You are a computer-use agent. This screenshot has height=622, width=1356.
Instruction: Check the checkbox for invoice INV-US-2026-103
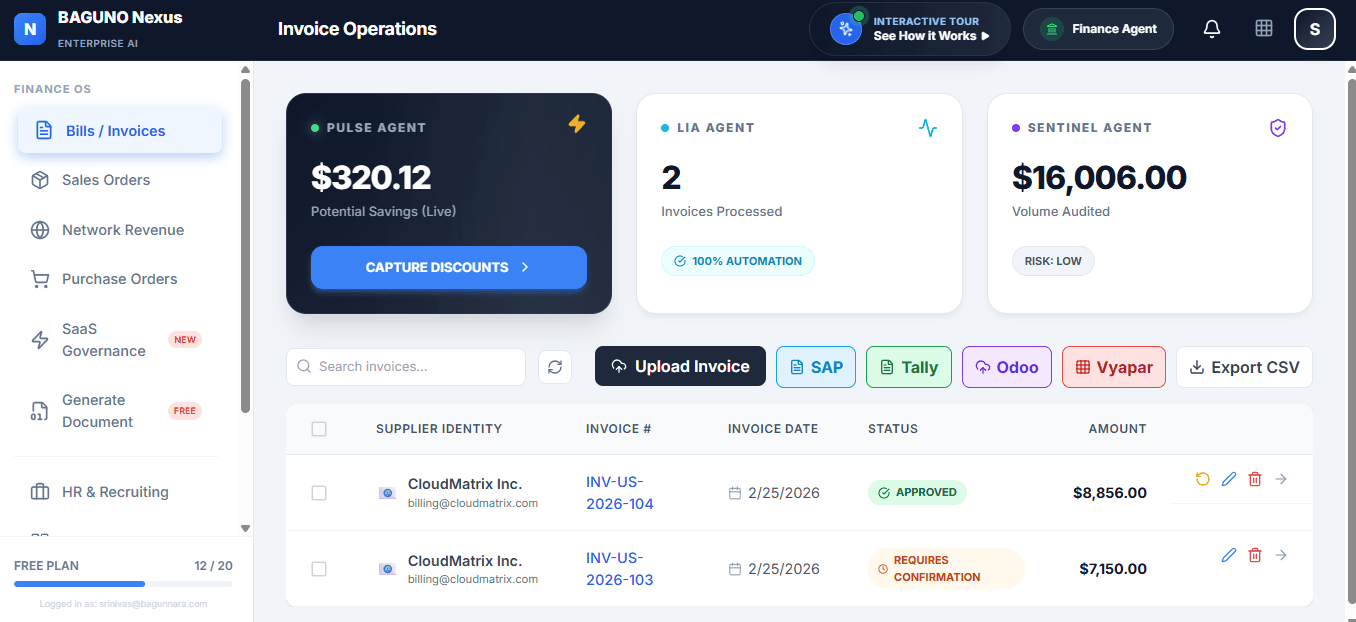[x=319, y=569]
